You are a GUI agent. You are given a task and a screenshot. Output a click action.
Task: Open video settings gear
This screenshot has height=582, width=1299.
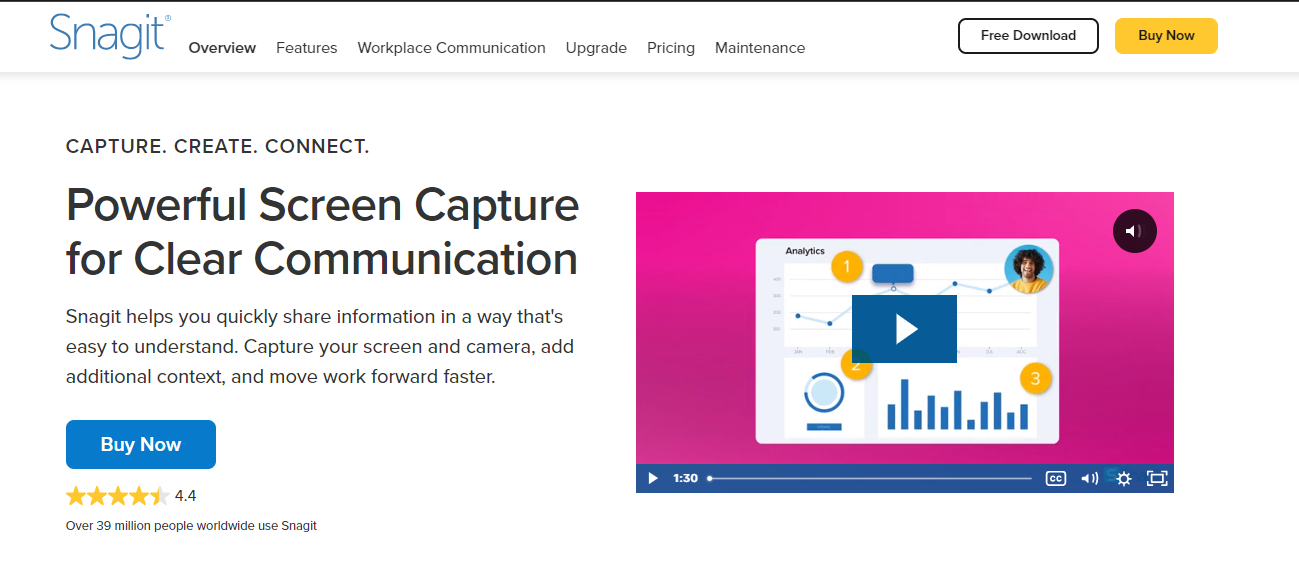tap(1124, 478)
